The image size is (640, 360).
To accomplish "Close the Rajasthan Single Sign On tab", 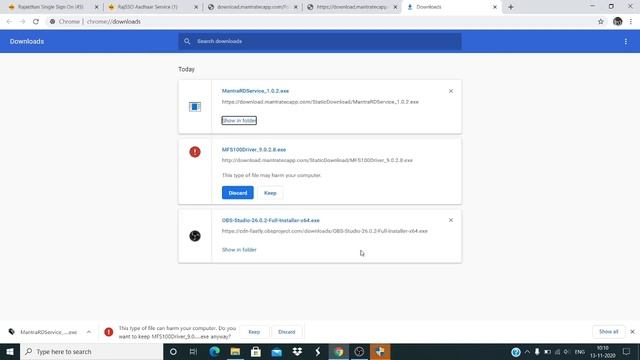I will [x=96, y=7].
